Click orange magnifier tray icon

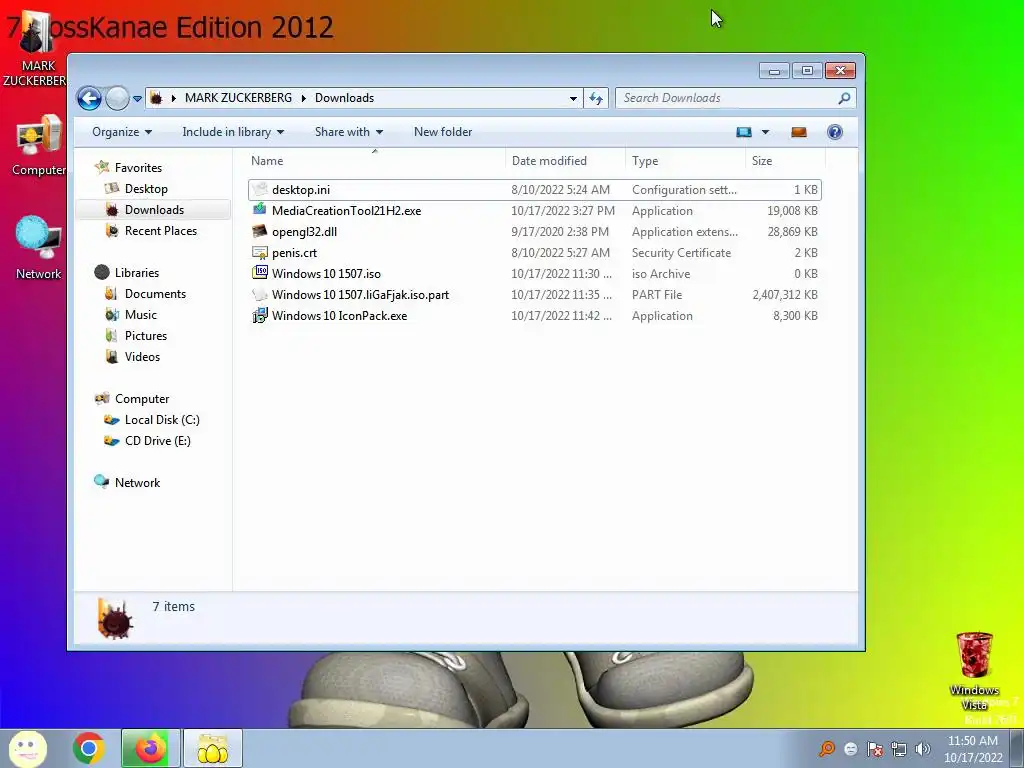point(827,749)
